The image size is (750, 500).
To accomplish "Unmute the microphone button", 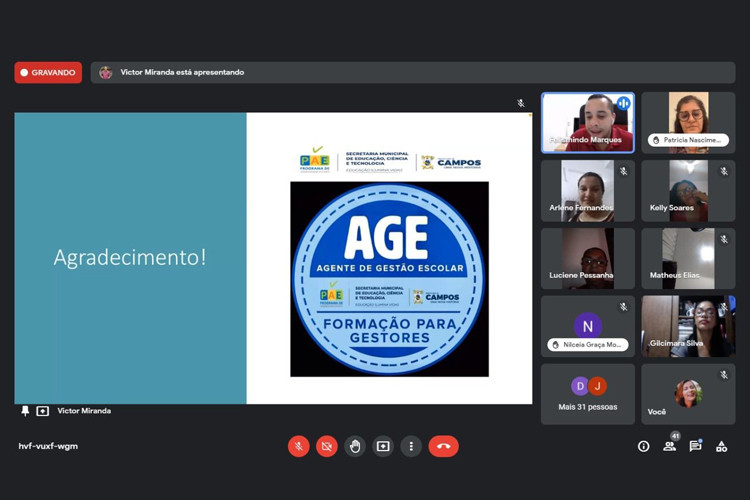I will point(298,446).
